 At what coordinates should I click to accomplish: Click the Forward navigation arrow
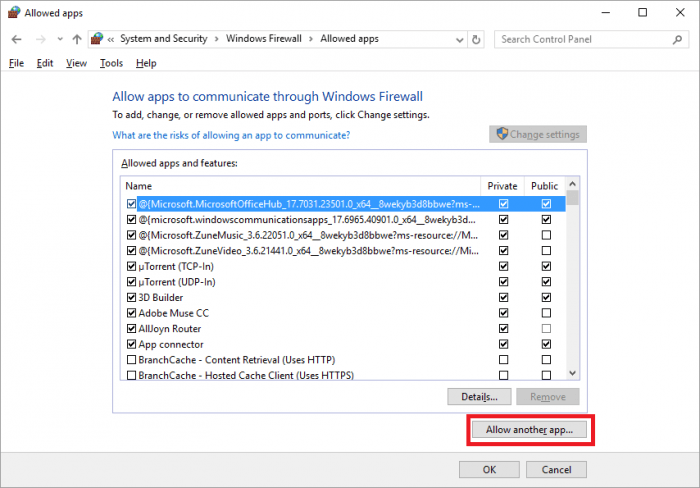point(41,39)
